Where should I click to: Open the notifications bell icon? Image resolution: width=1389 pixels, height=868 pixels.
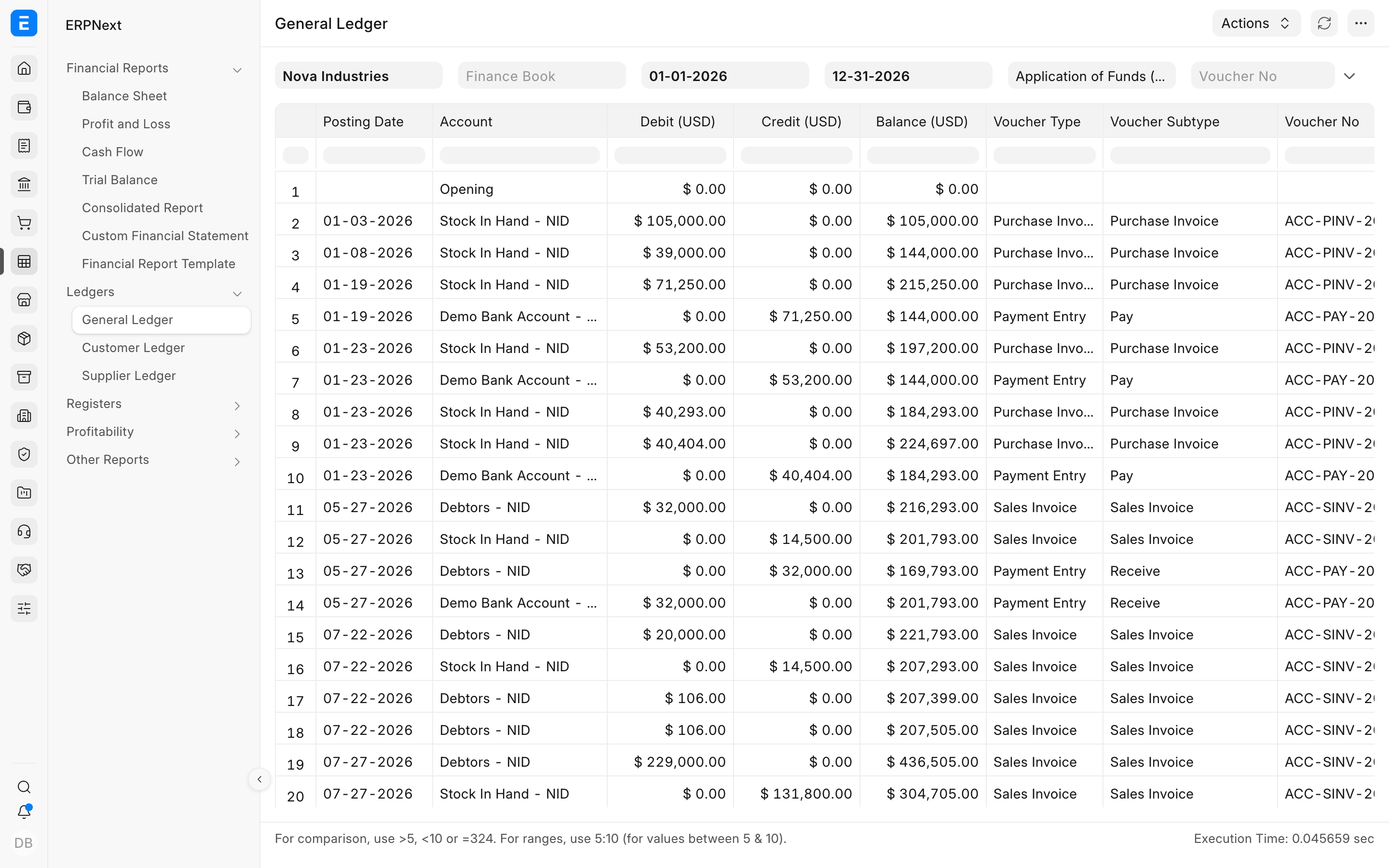(x=24, y=812)
